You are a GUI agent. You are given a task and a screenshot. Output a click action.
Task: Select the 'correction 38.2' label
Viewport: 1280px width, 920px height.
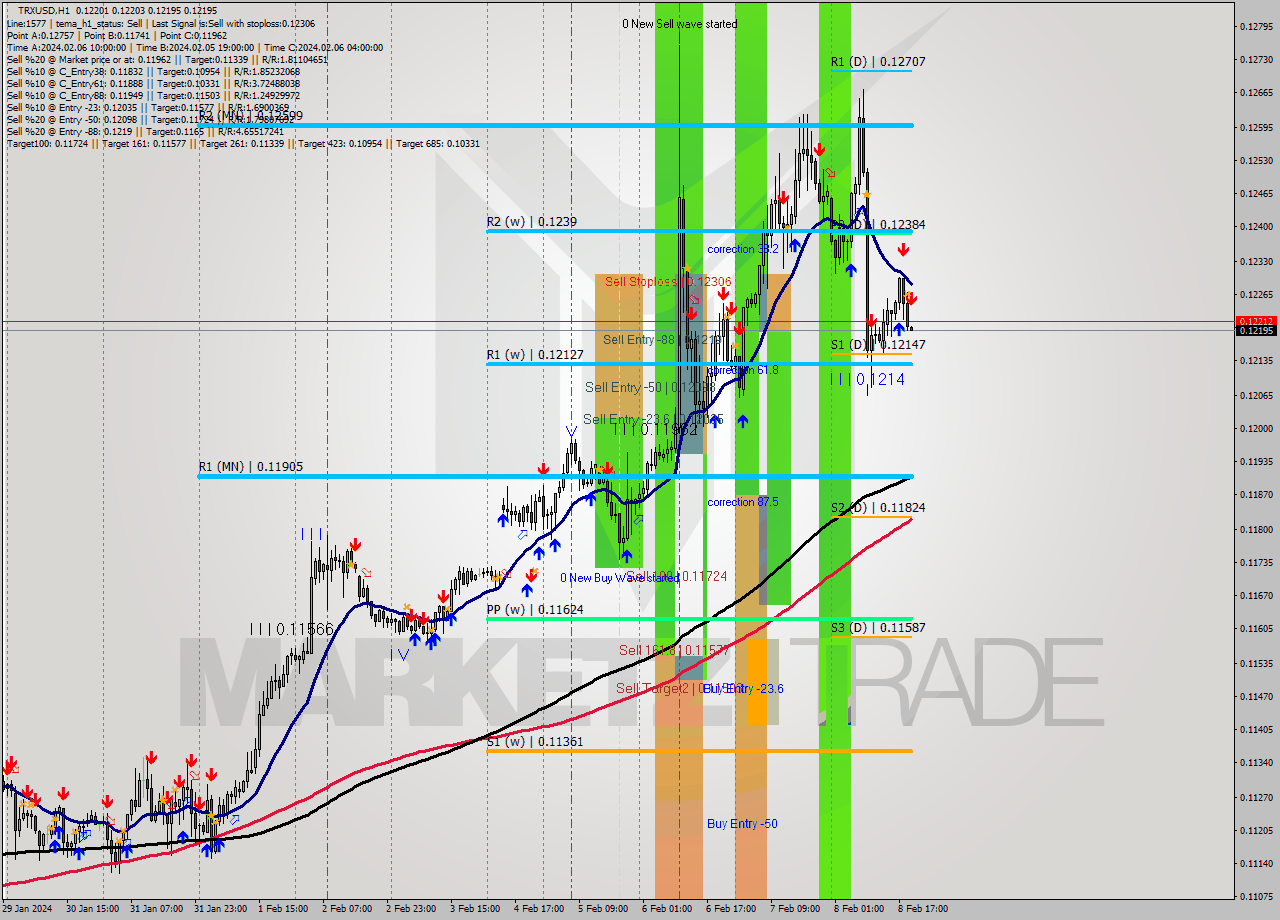coord(742,249)
